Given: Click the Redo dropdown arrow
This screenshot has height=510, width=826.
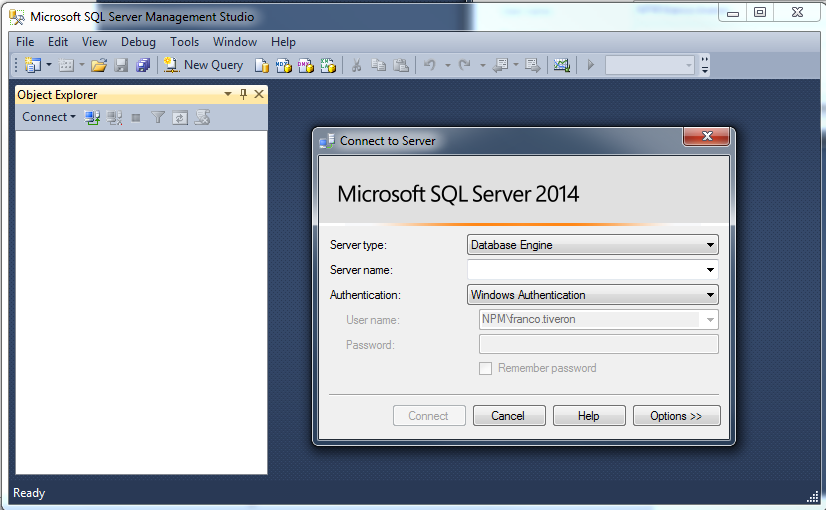Looking at the screenshot, I should [482, 65].
